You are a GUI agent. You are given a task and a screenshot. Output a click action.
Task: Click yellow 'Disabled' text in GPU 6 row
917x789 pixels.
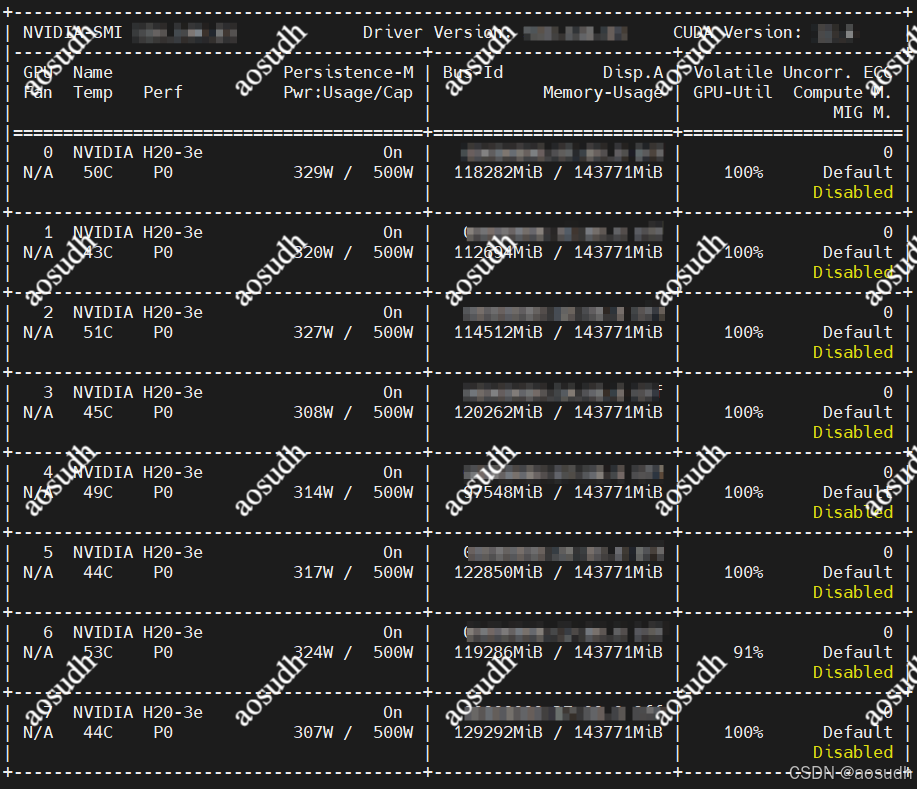click(x=853, y=673)
